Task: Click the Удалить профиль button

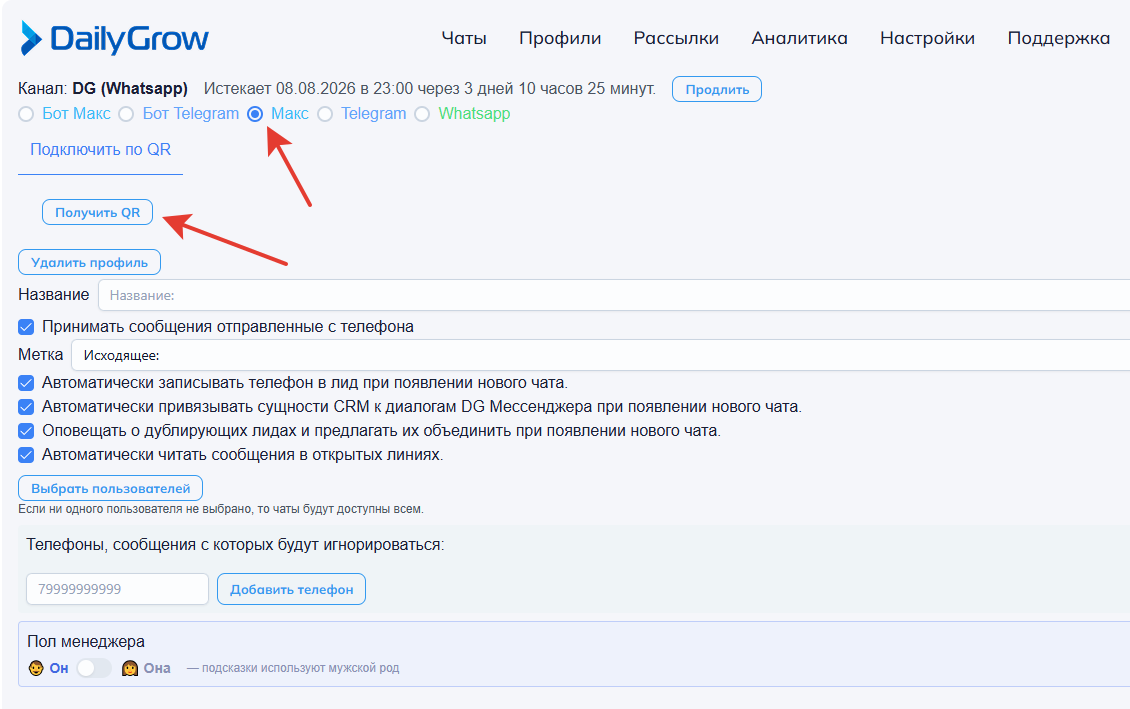Action: (x=89, y=262)
